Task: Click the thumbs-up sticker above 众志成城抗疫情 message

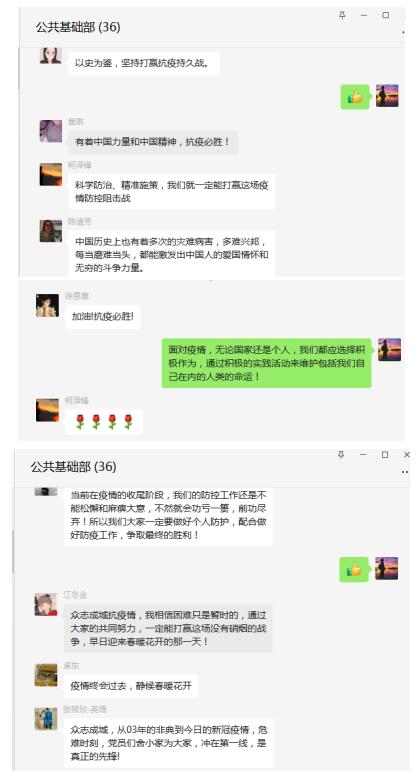Action: (x=354, y=569)
